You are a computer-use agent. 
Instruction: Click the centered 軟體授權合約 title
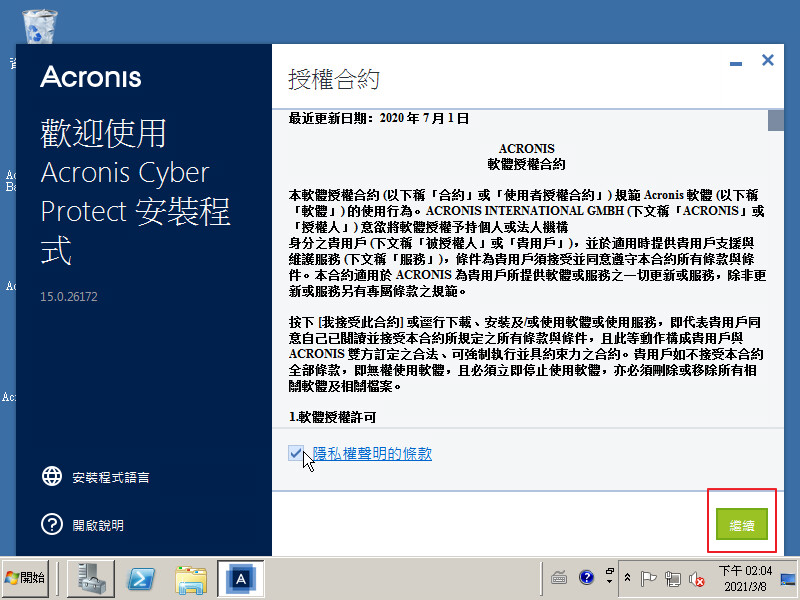click(x=527, y=164)
